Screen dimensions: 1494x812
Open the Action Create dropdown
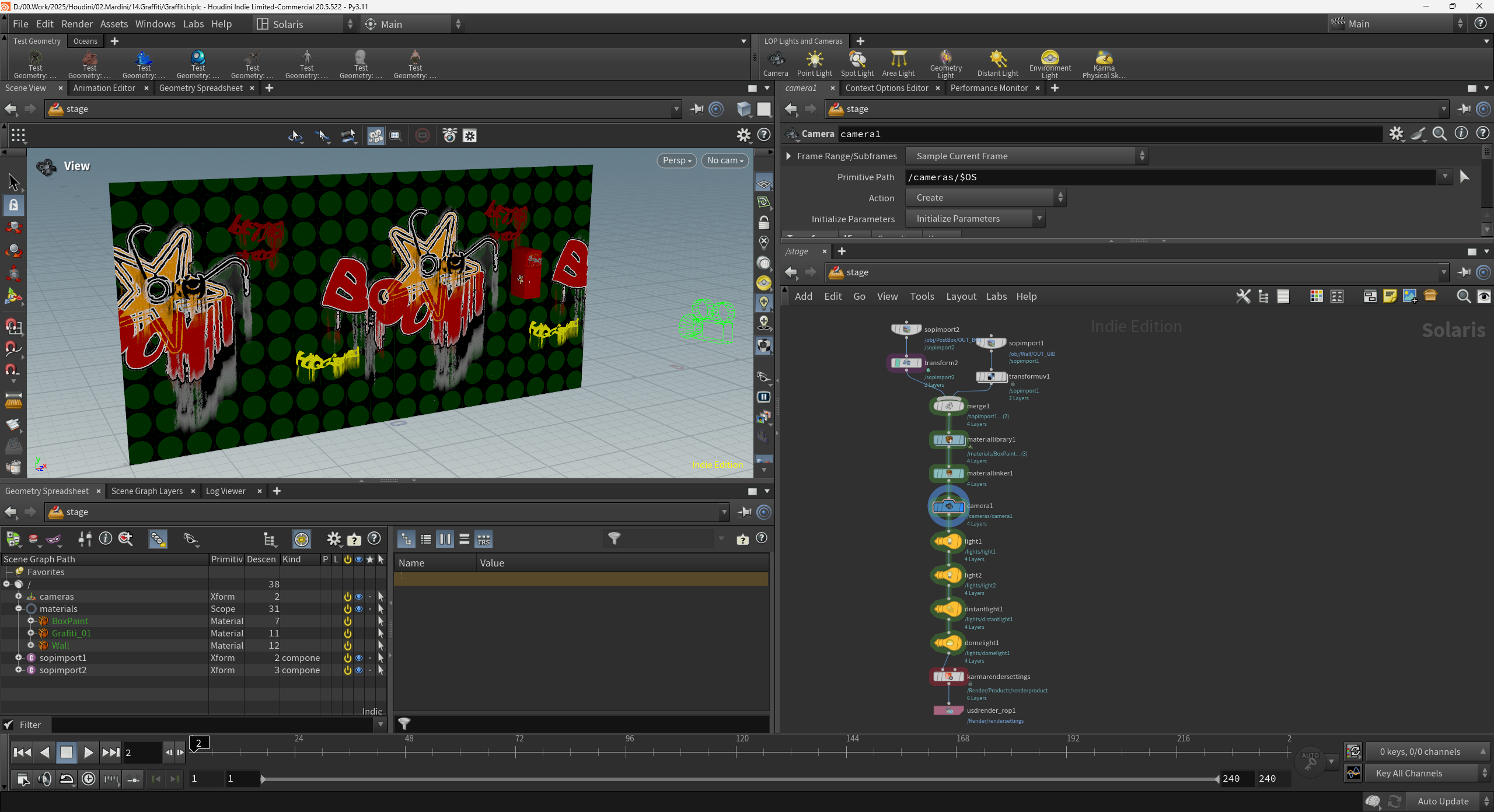[x=986, y=198]
